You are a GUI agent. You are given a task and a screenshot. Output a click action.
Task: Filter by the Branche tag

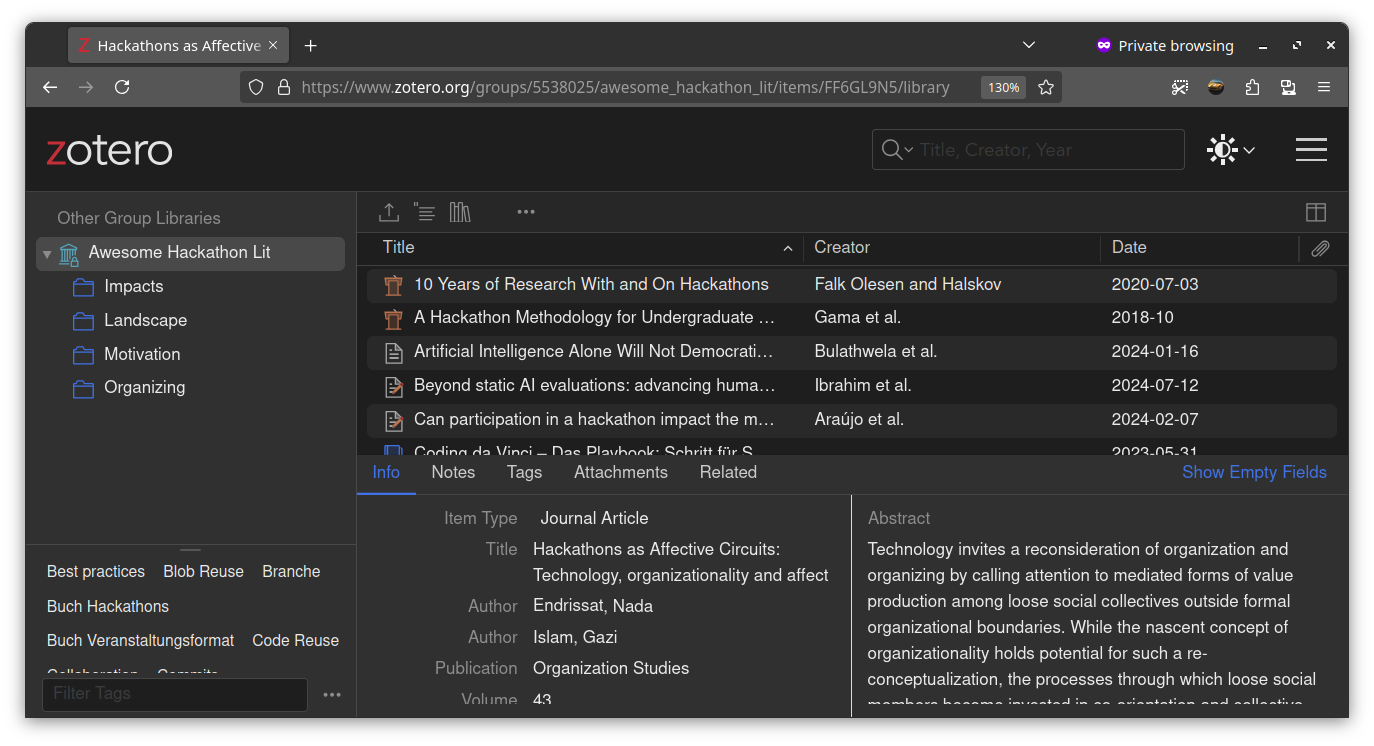(291, 571)
